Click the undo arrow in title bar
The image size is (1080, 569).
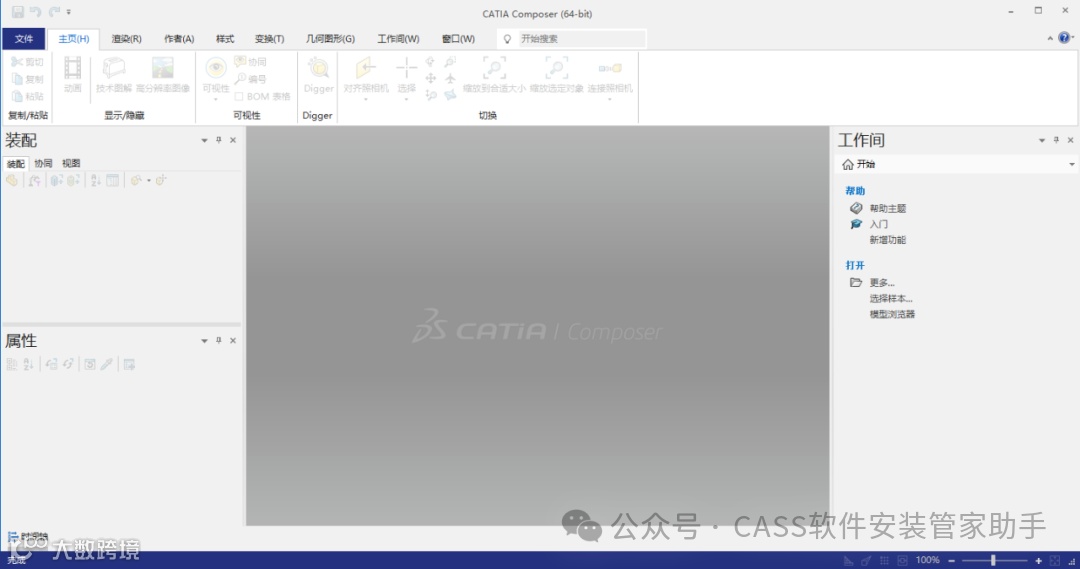(35, 12)
